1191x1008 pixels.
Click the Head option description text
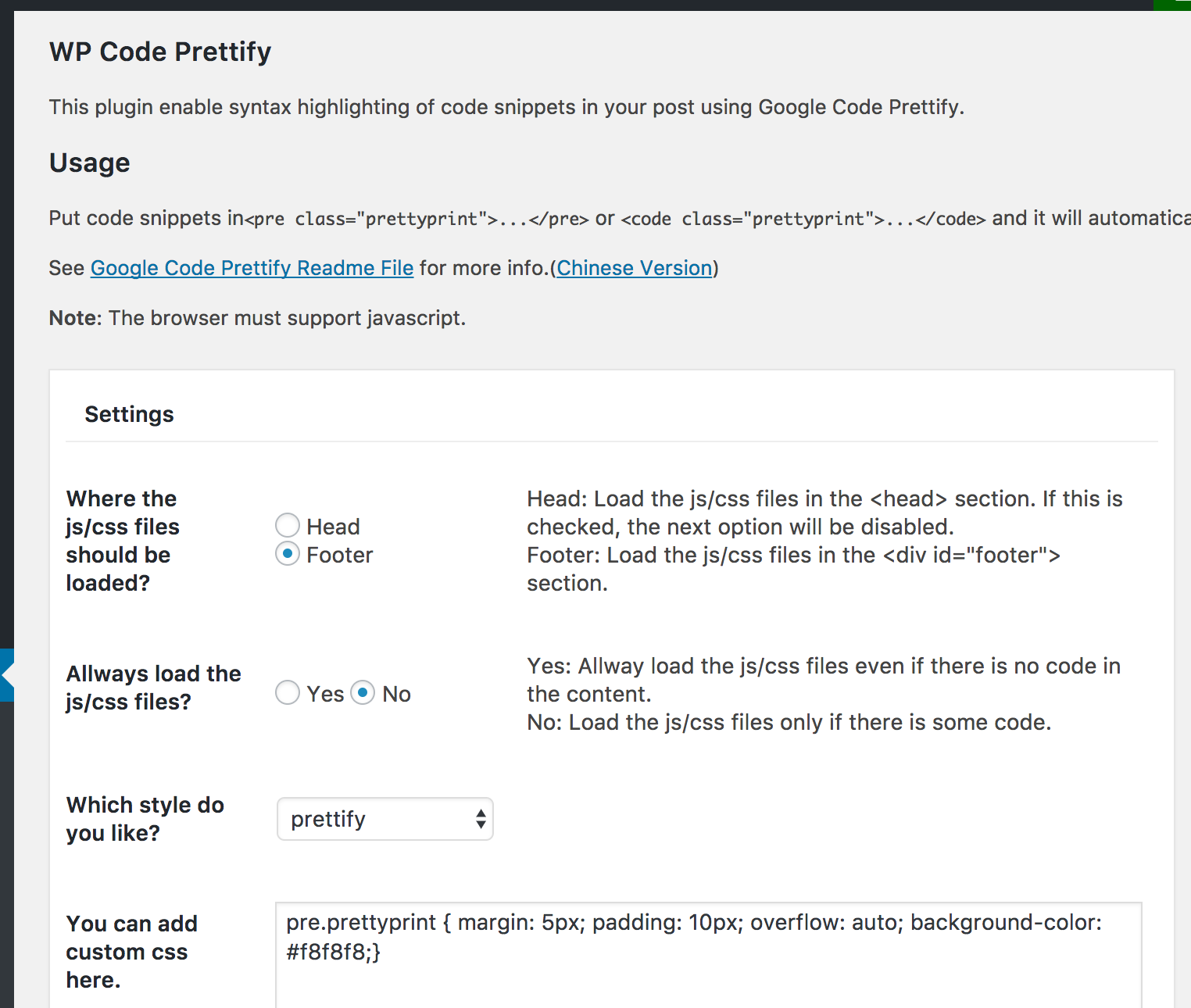[x=824, y=513]
